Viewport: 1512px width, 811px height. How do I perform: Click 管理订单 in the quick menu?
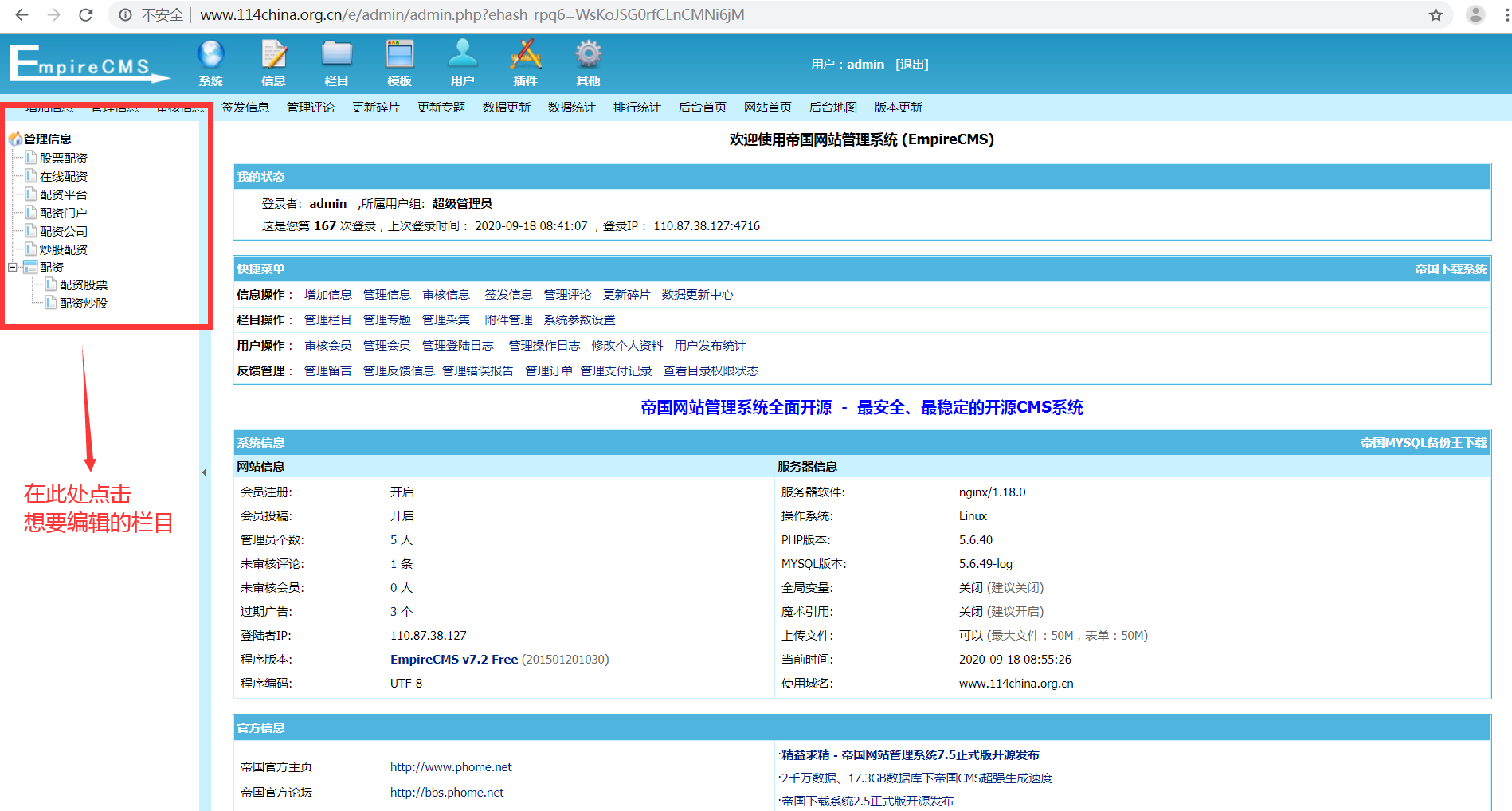tap(549, 370)
